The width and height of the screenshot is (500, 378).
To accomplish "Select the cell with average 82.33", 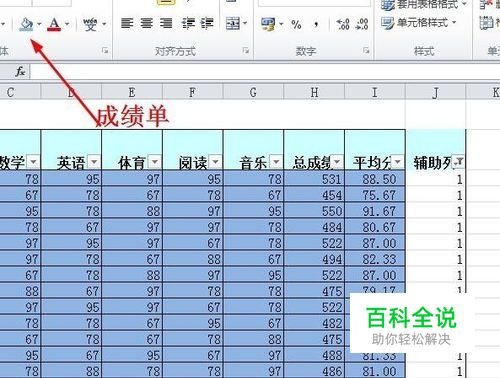I will pyautogui.click(x=375, y=259).
